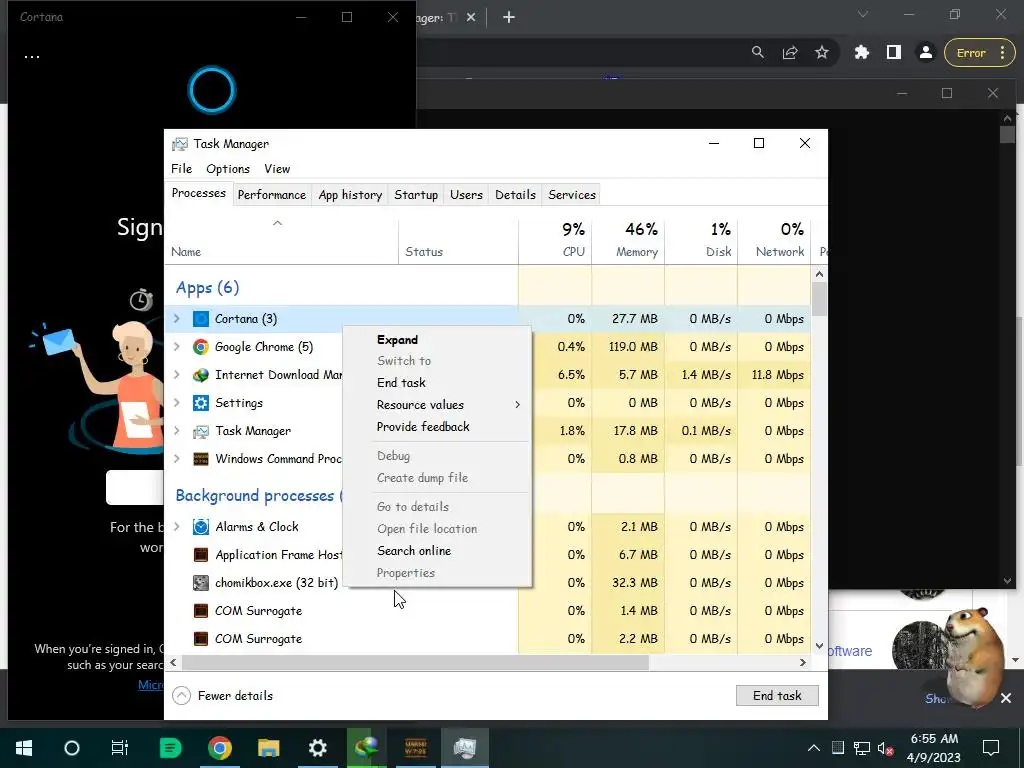
Task: Click the Chrome share page icon
Action: pyautogui.click(x=790, y=53)
